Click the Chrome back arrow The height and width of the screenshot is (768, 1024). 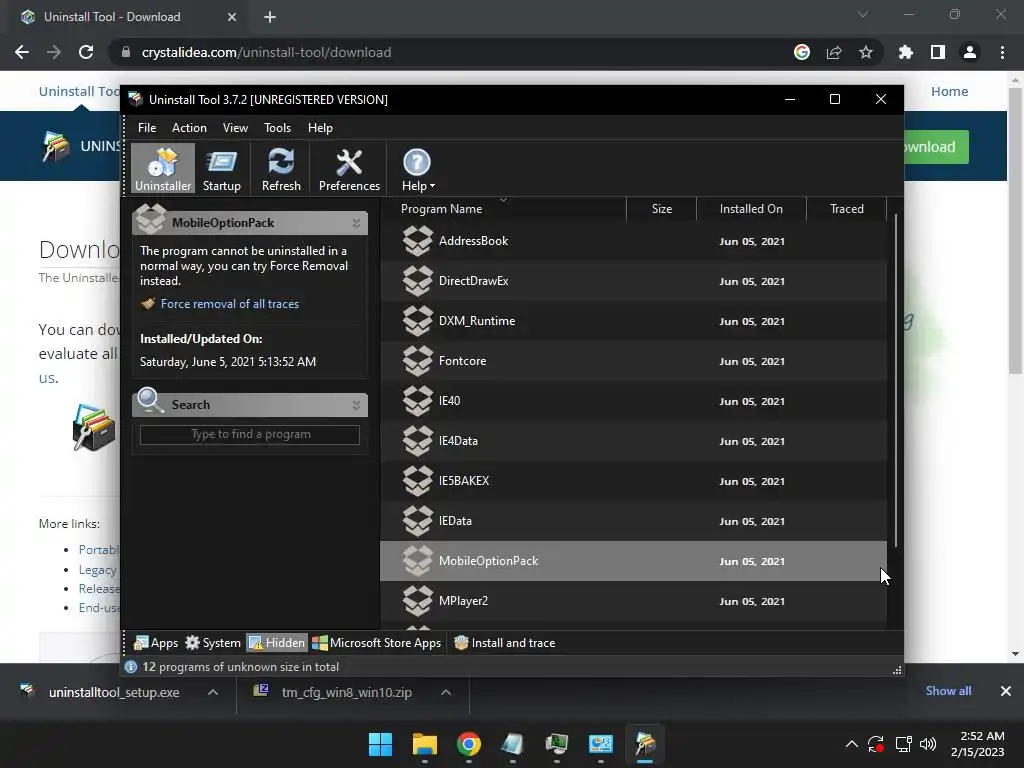click(22, 52)
